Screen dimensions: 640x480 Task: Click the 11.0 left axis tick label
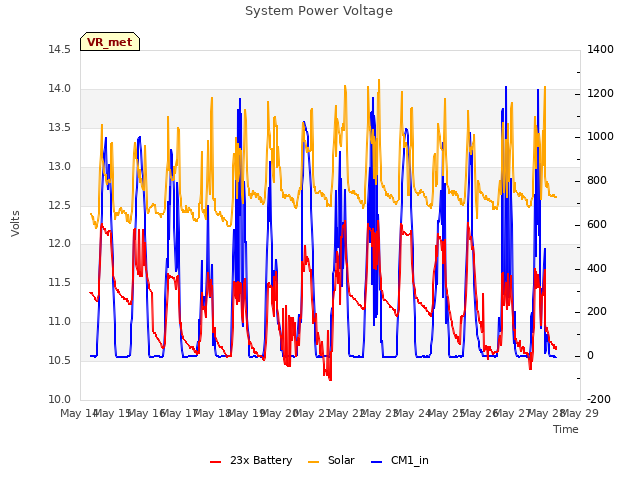59,322
